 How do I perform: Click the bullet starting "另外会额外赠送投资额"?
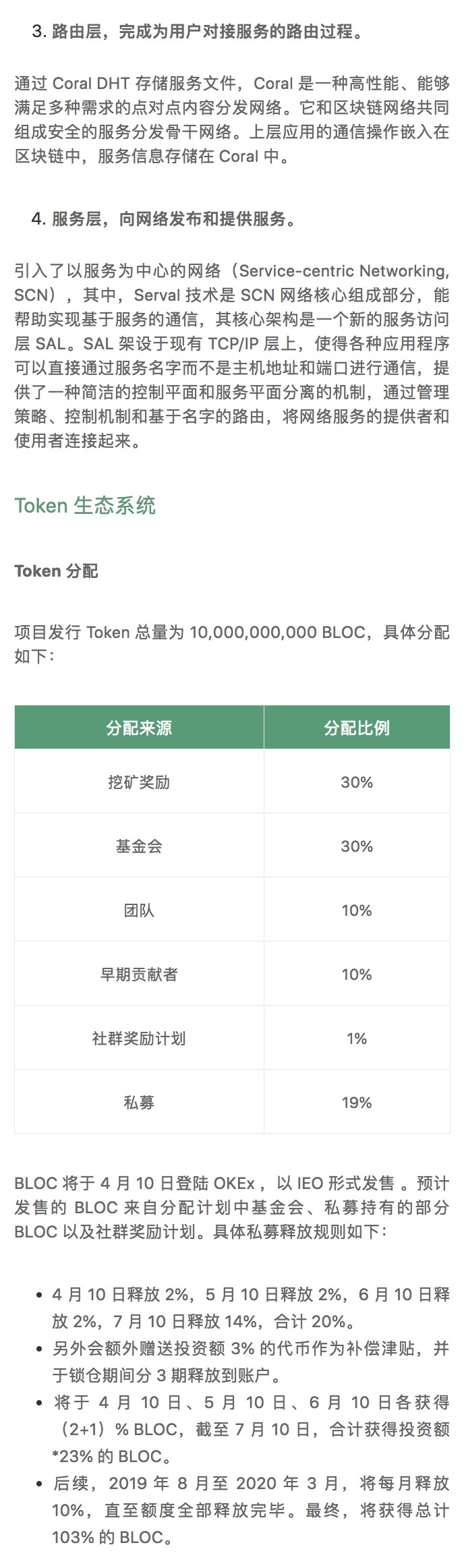pyautogui.click(x=250, y=1362)
